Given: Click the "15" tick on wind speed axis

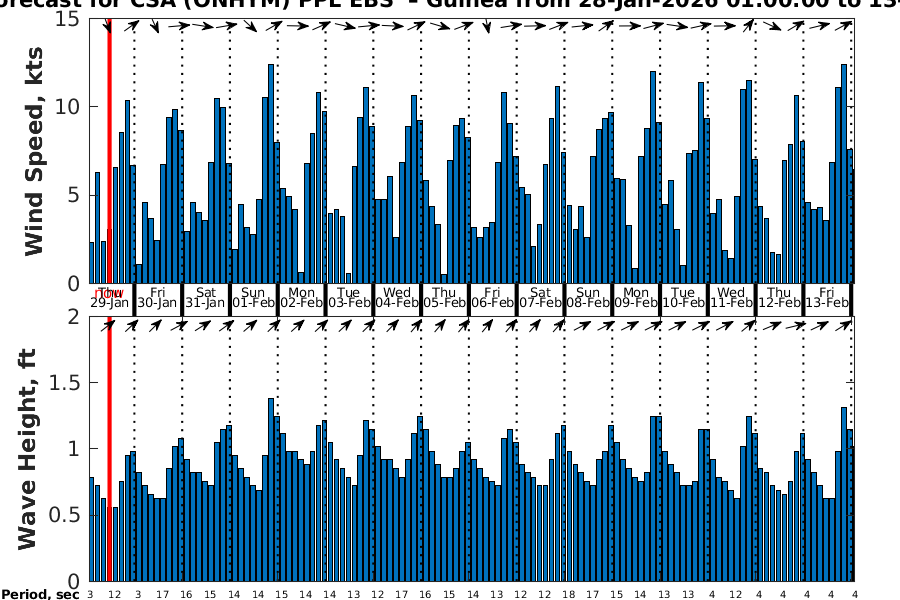Looking at the screenshot, I should (70, 19).
